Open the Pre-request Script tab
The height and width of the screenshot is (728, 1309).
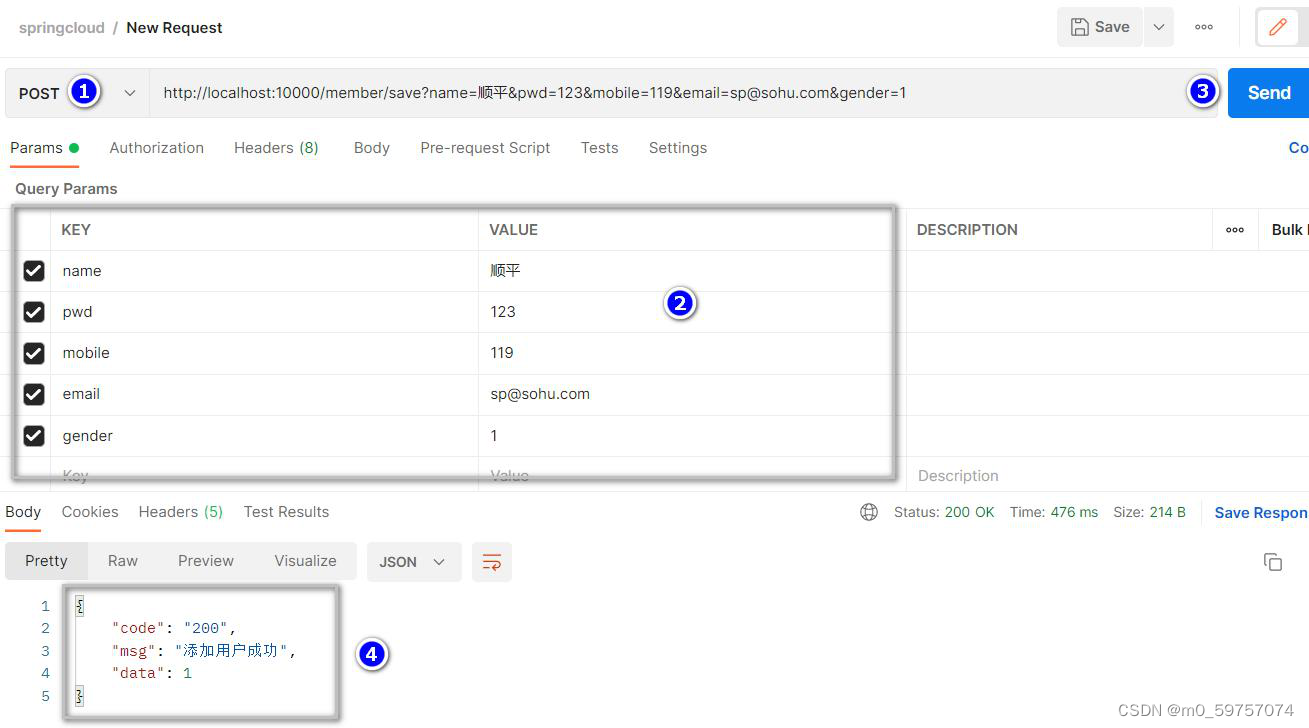485,148
